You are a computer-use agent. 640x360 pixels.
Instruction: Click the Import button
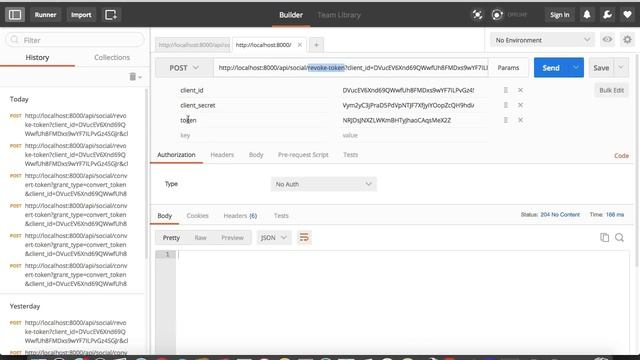[x=81, y=15]
